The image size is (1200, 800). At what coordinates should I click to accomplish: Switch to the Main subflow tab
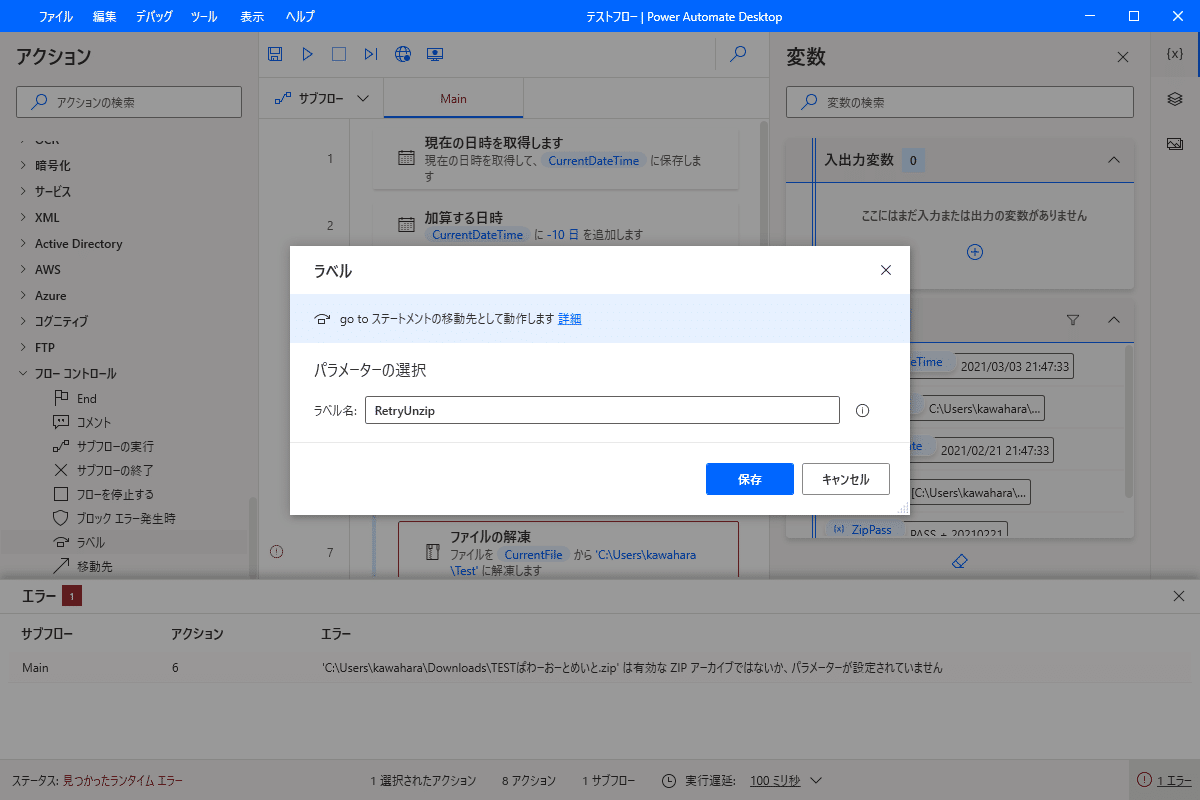tap(453, 98)
